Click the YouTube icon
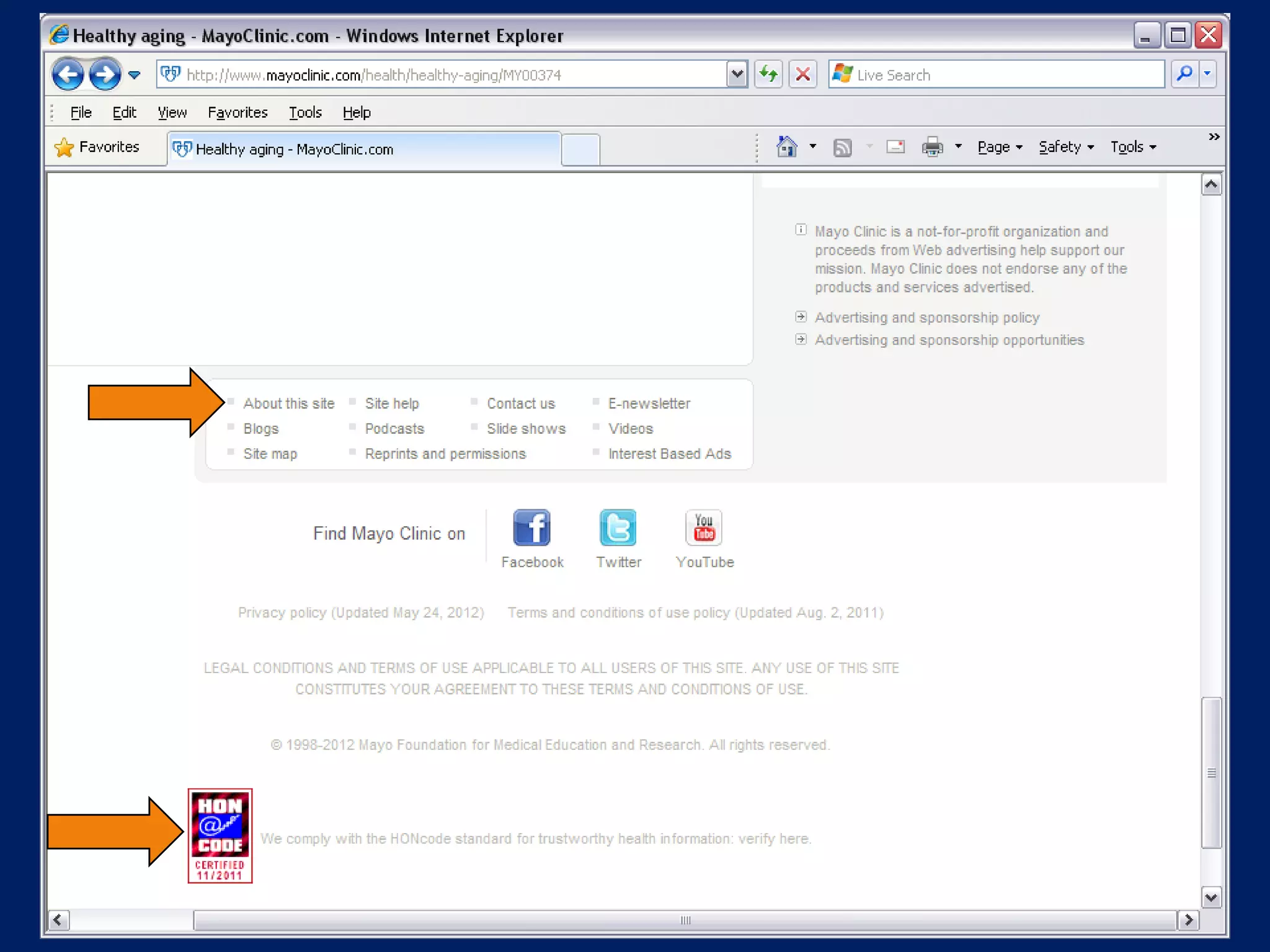1270x952 pixels. click(x=704, y=527)
